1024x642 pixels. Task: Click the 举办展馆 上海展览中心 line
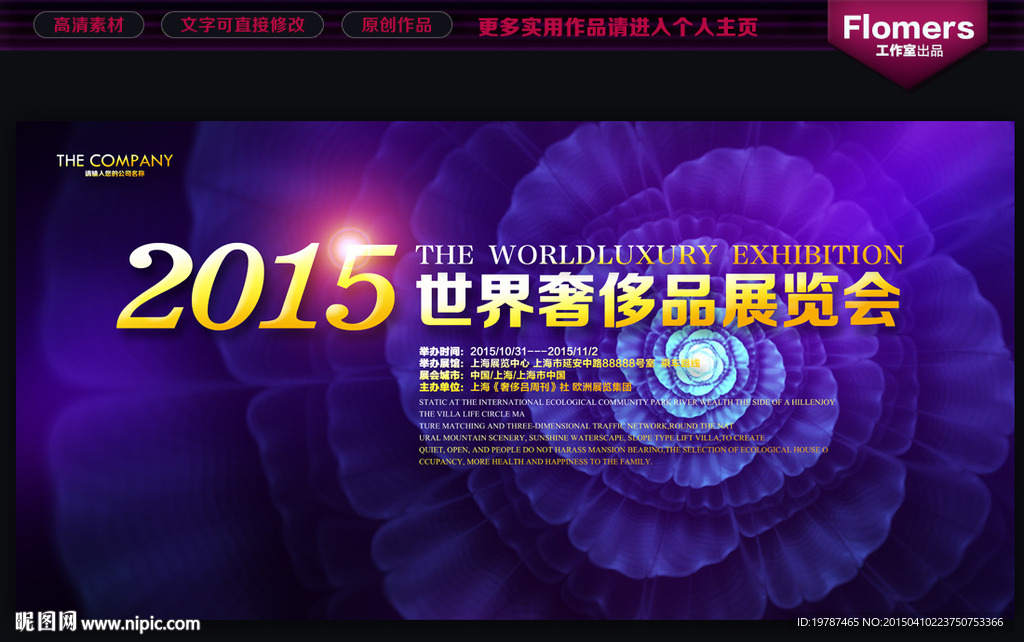560,363
